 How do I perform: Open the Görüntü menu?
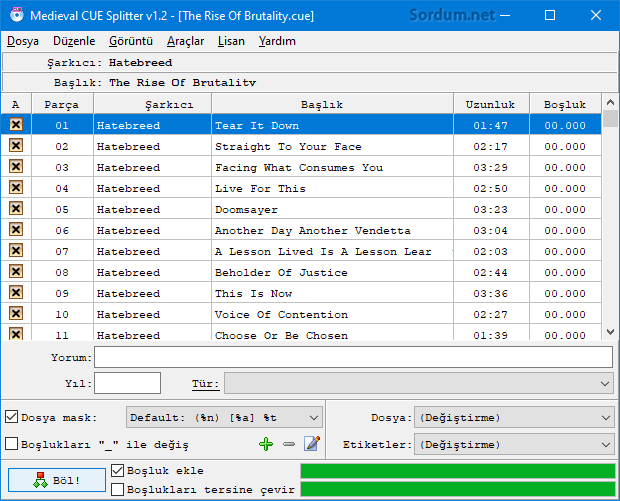point(131,41)
